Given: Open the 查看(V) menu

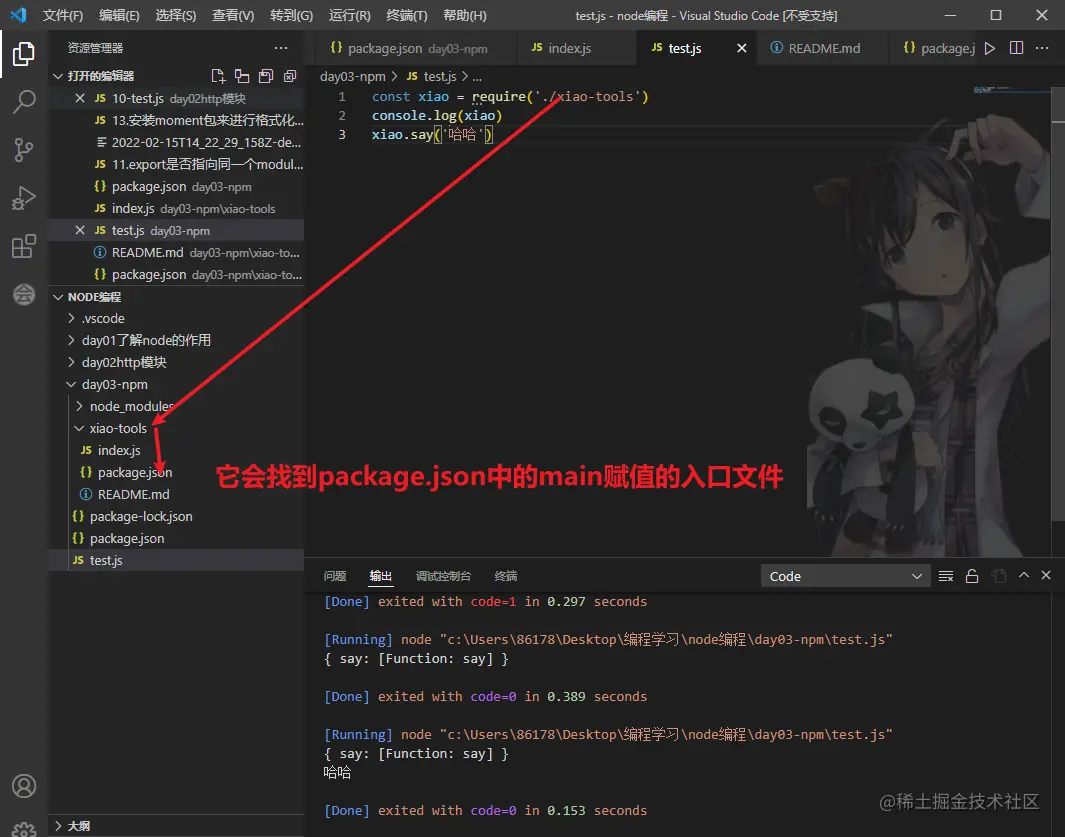Looking at the screenshot, I should point(233,15).
